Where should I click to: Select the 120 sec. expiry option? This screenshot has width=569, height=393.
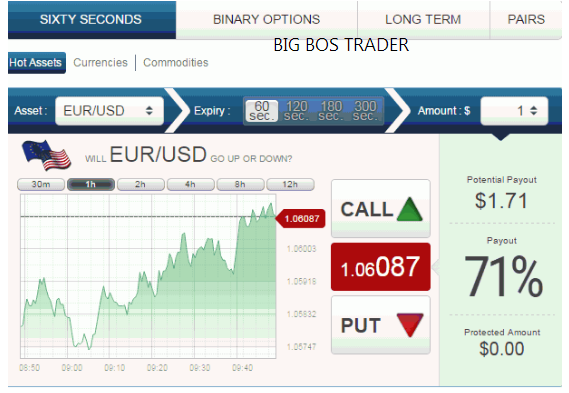[x=296, y=111]
